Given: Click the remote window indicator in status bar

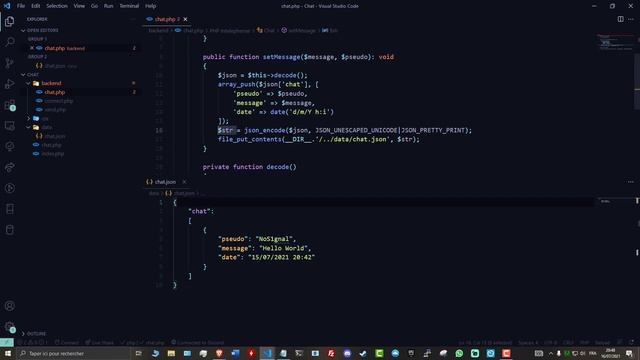Looking at the screenshot, I should click(x=7, y=342).
